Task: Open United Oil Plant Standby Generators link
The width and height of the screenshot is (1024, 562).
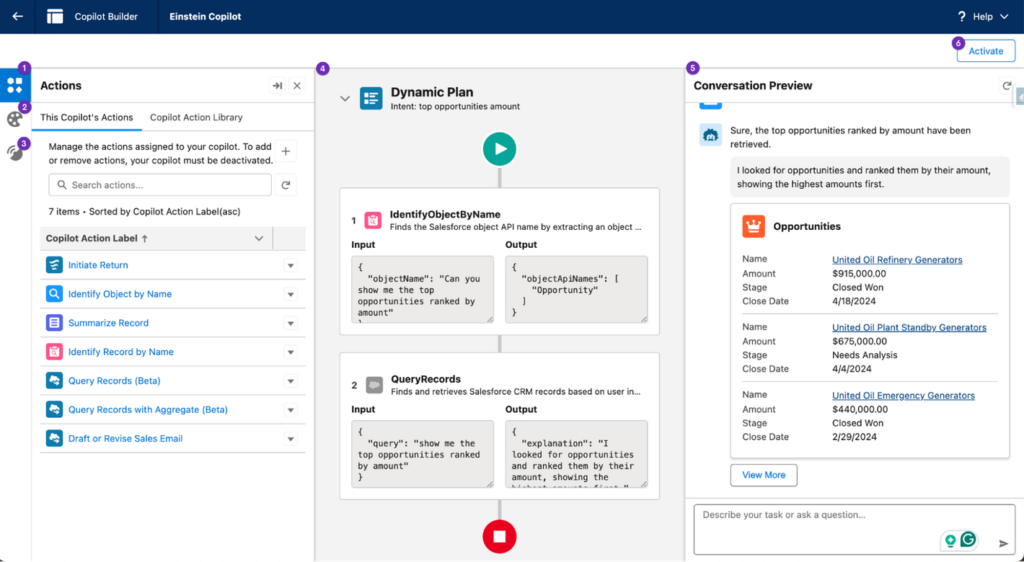Action: pyautogui.click(x=909, y=328)
